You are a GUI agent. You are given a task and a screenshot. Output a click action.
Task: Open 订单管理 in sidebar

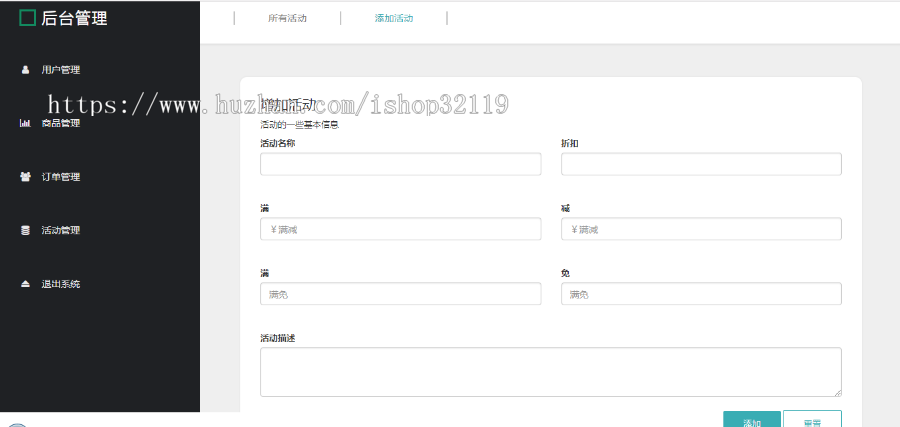pos(60,177)
